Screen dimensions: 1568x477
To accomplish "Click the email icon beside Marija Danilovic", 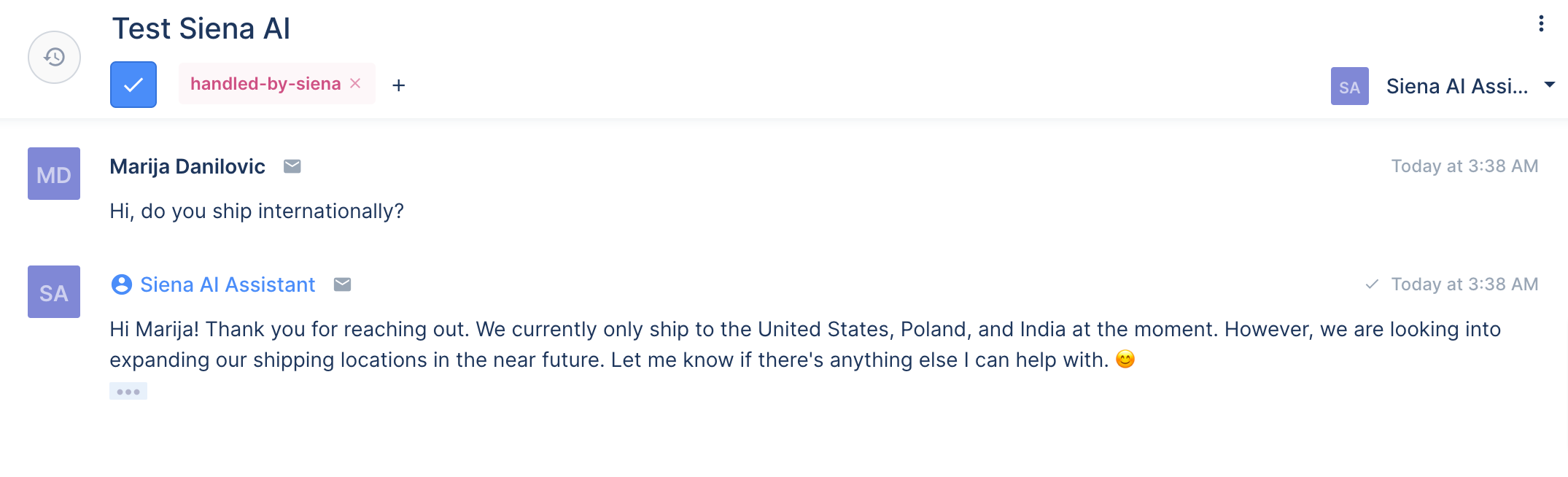I will (x=292, y=166).
